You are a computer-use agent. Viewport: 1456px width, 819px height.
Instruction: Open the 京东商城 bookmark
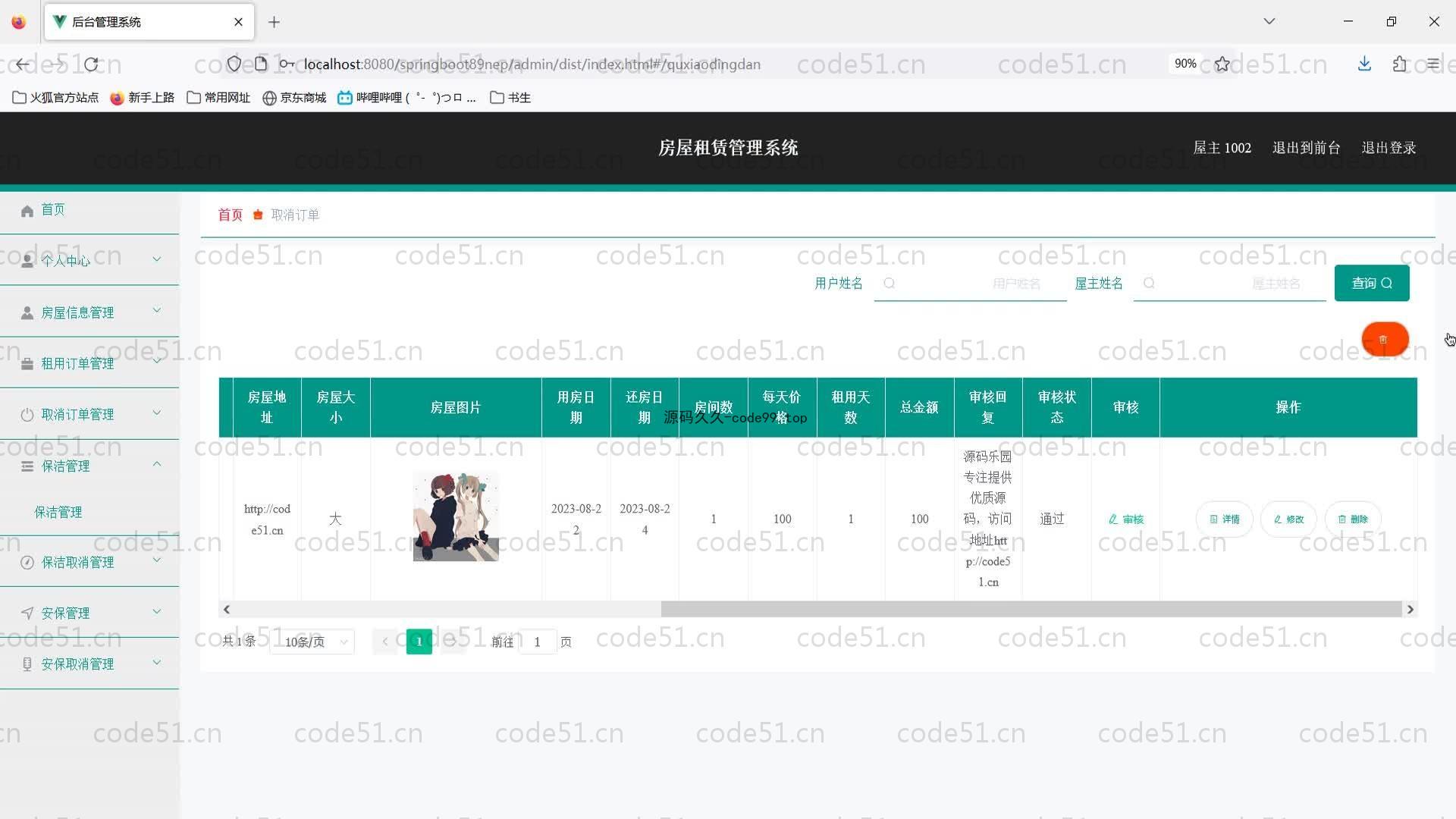pos(294,97)
